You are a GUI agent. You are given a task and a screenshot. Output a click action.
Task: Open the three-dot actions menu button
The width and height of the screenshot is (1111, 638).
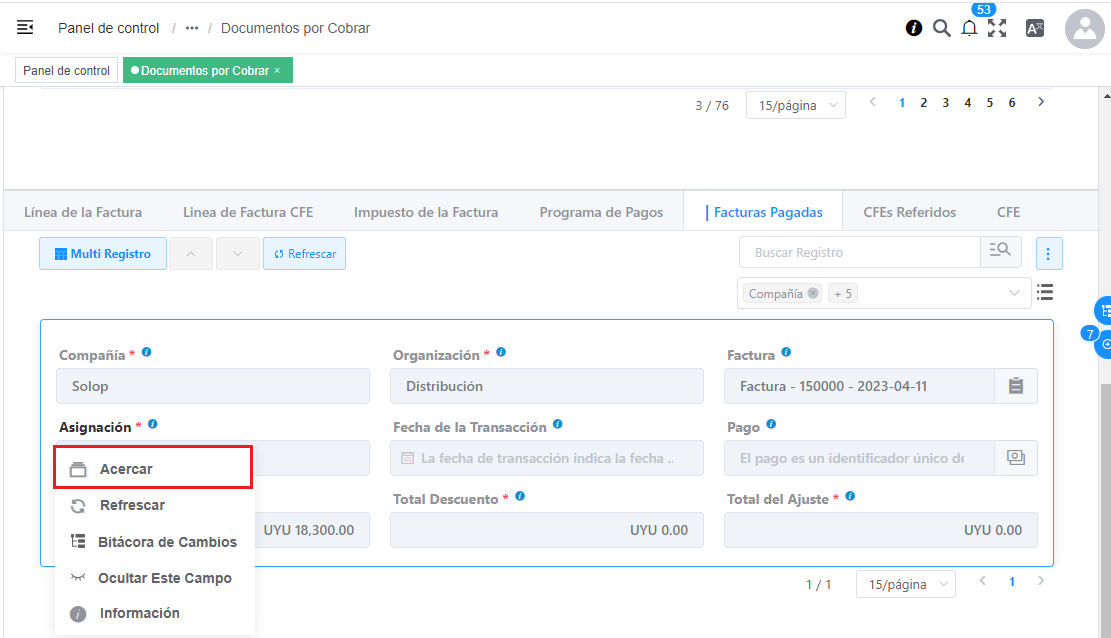coord(1048,254)
